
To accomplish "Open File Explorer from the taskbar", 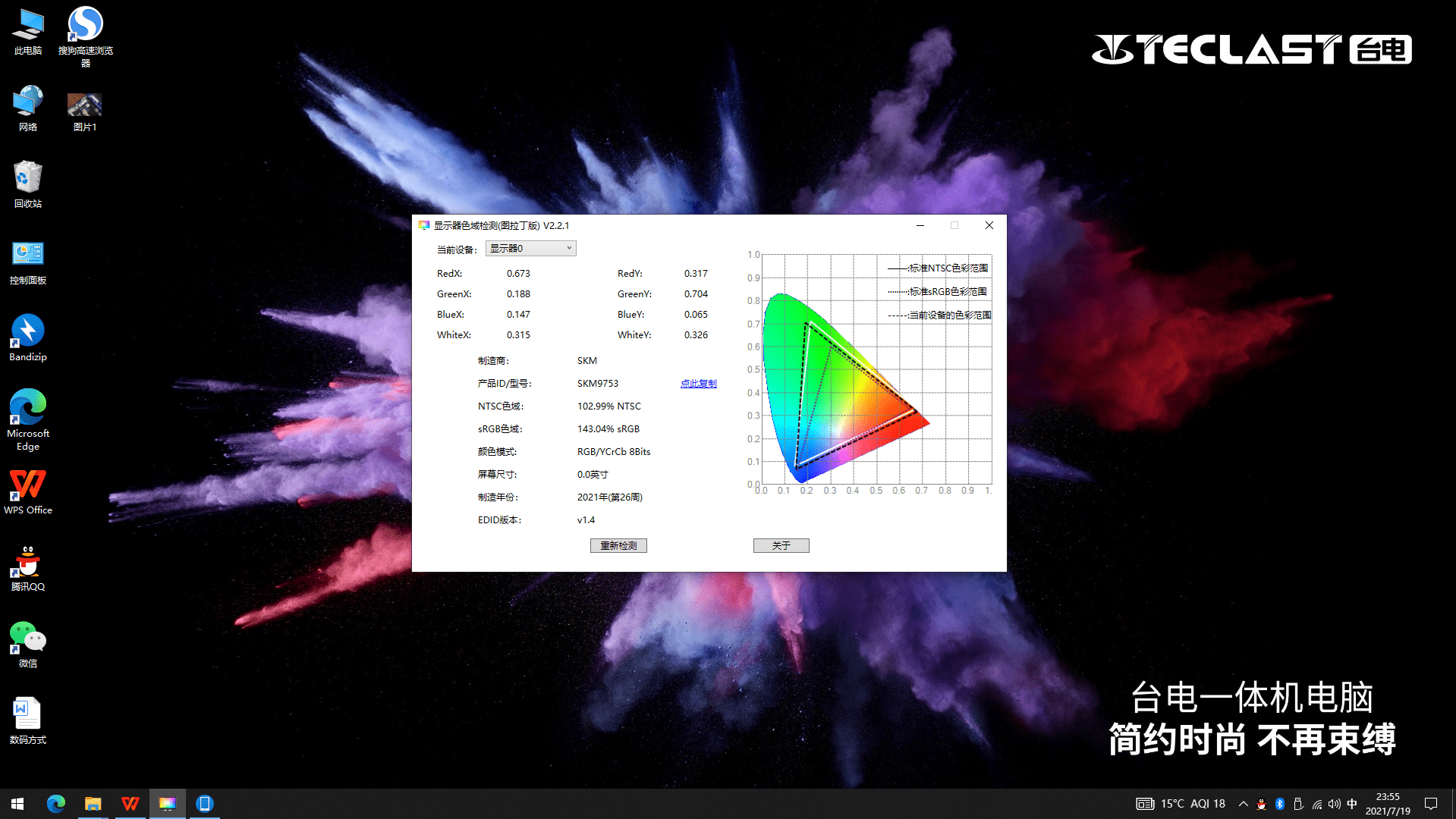I will (x=93, y=804).
